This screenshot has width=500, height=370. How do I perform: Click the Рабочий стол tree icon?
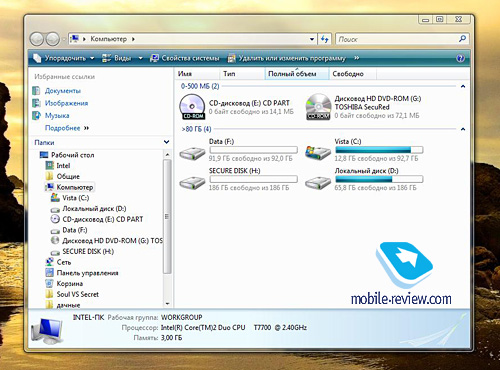point(44,155)
